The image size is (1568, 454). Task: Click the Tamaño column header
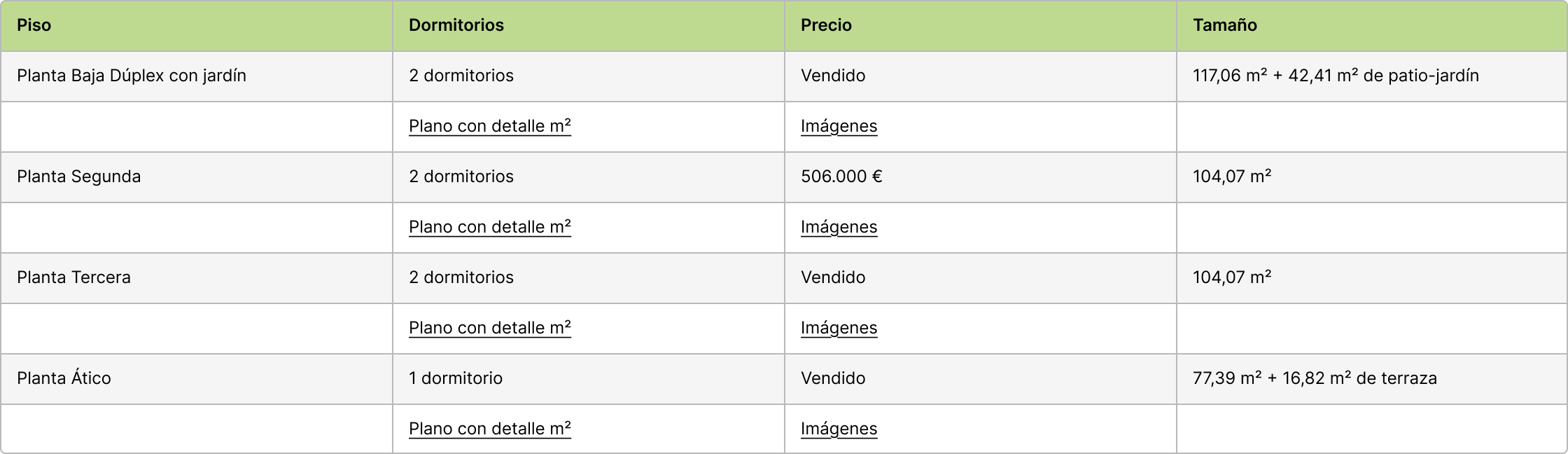(x=1224, y=25)
